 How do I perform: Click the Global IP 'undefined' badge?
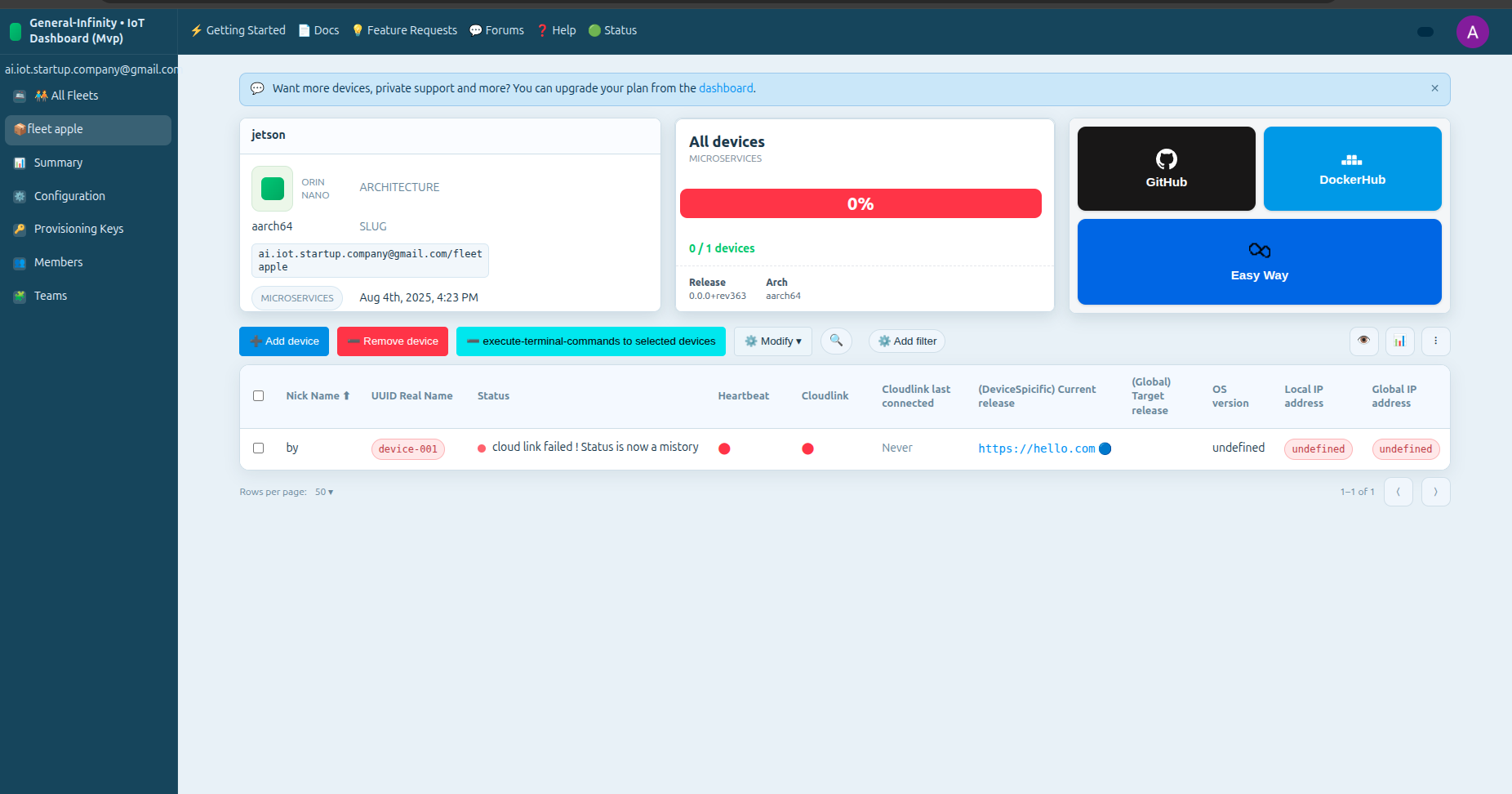point(1406,449)
